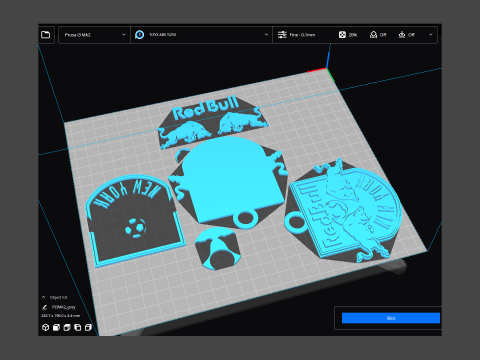480x360 pixels.
Task: Switch to the right side view
Action: tap(88, 327)
